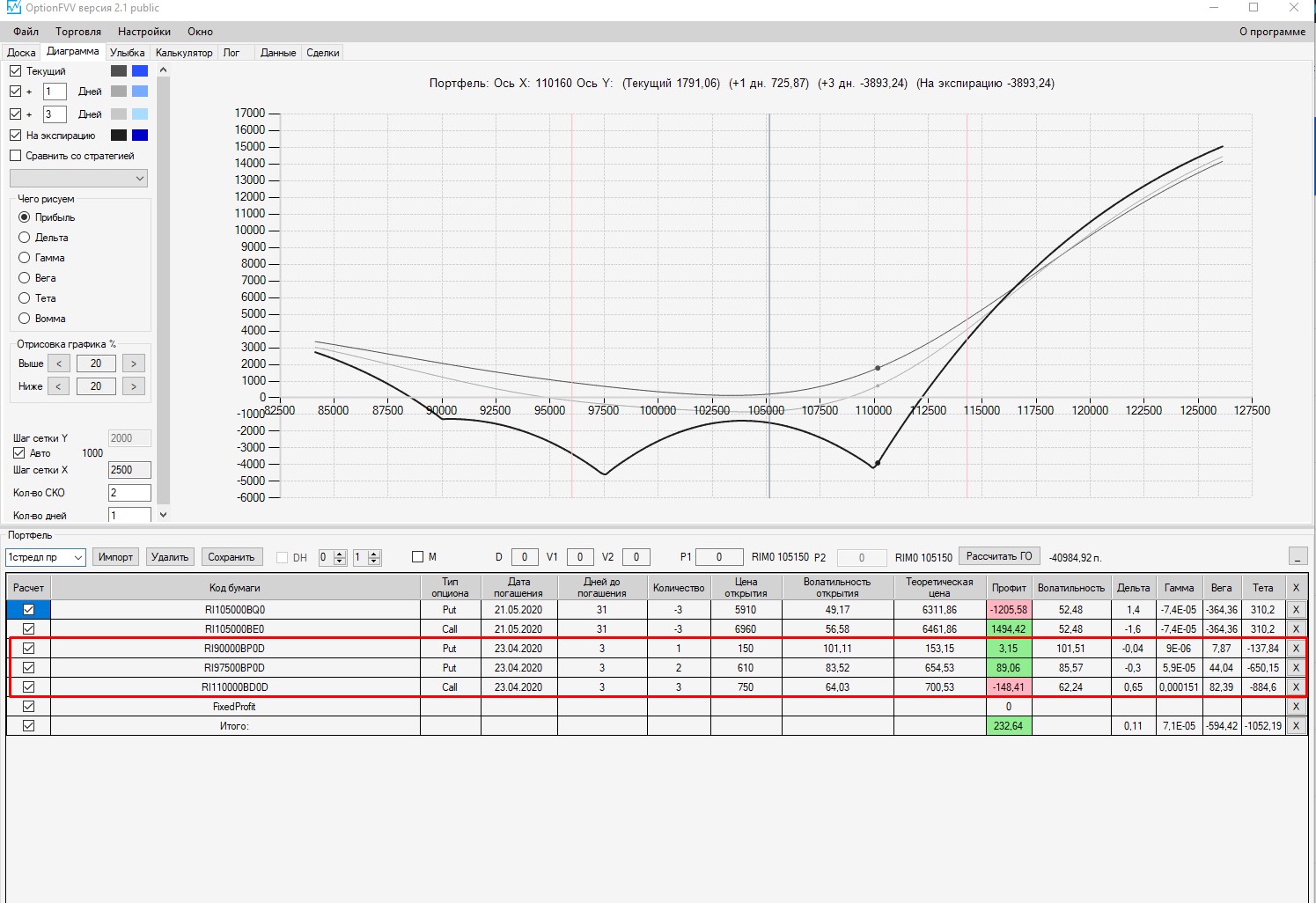The height and width of the screenshot is (903, 1316).
Task: Open the Калькулятор tab
Action: click(184, 53)
